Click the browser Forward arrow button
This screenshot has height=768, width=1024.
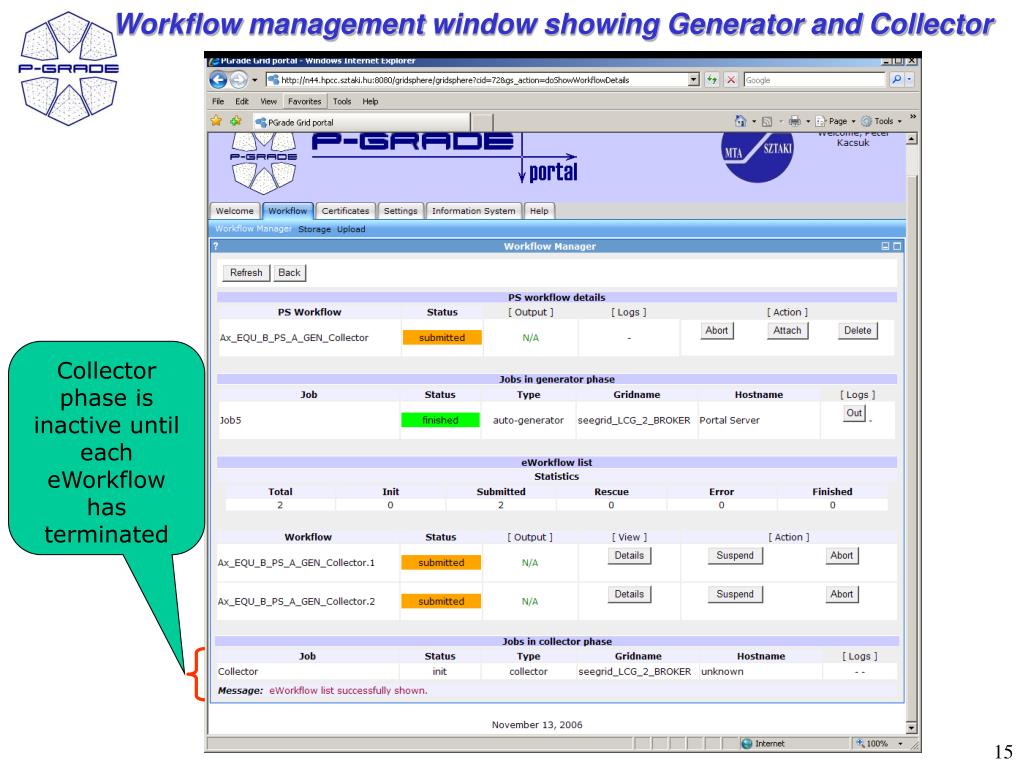pyautogui.click(x=238, y=80)
